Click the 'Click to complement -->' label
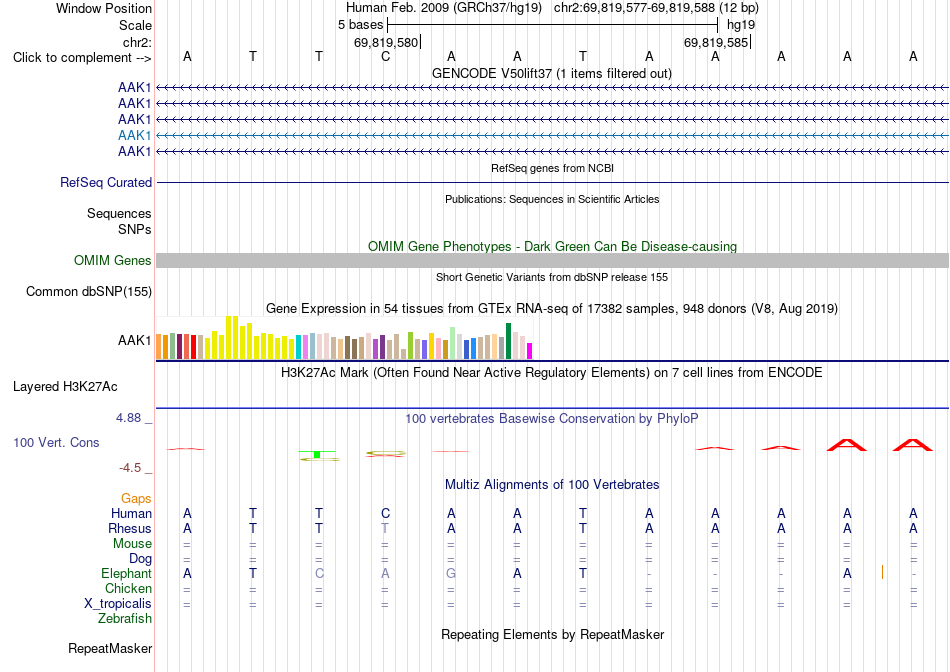This screenshot has width=950, height=672. 82,58
